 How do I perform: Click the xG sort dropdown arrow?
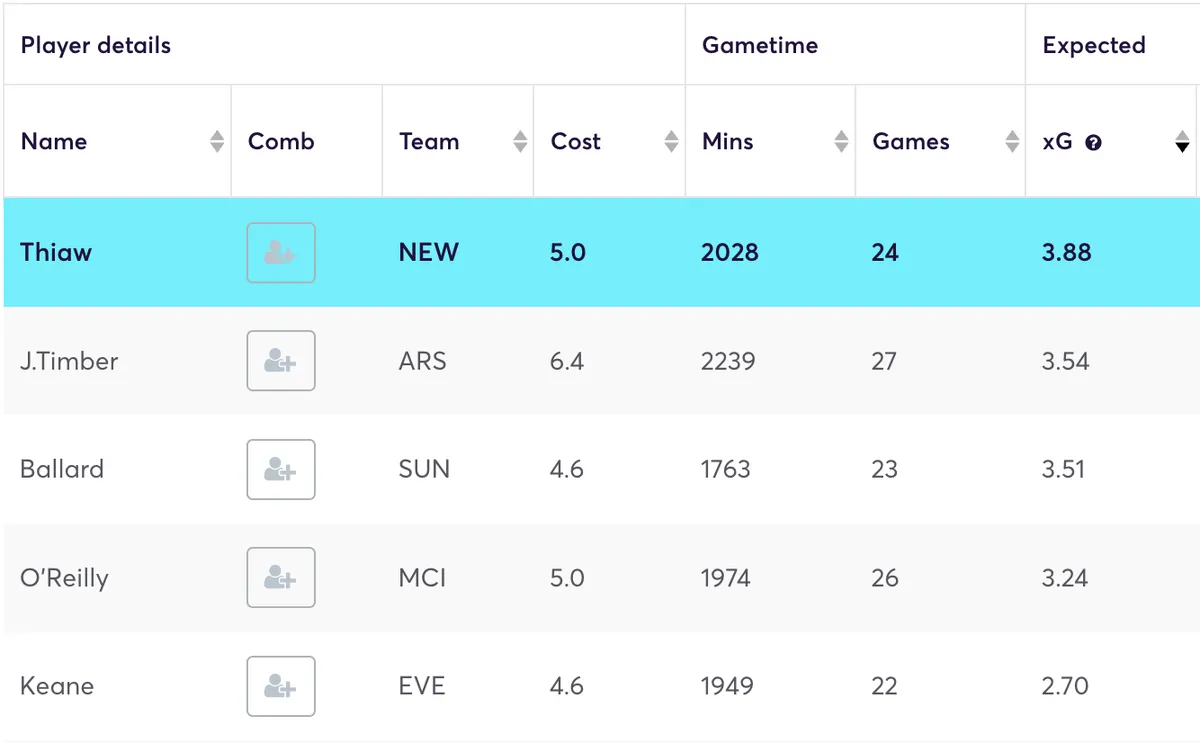1183,144
